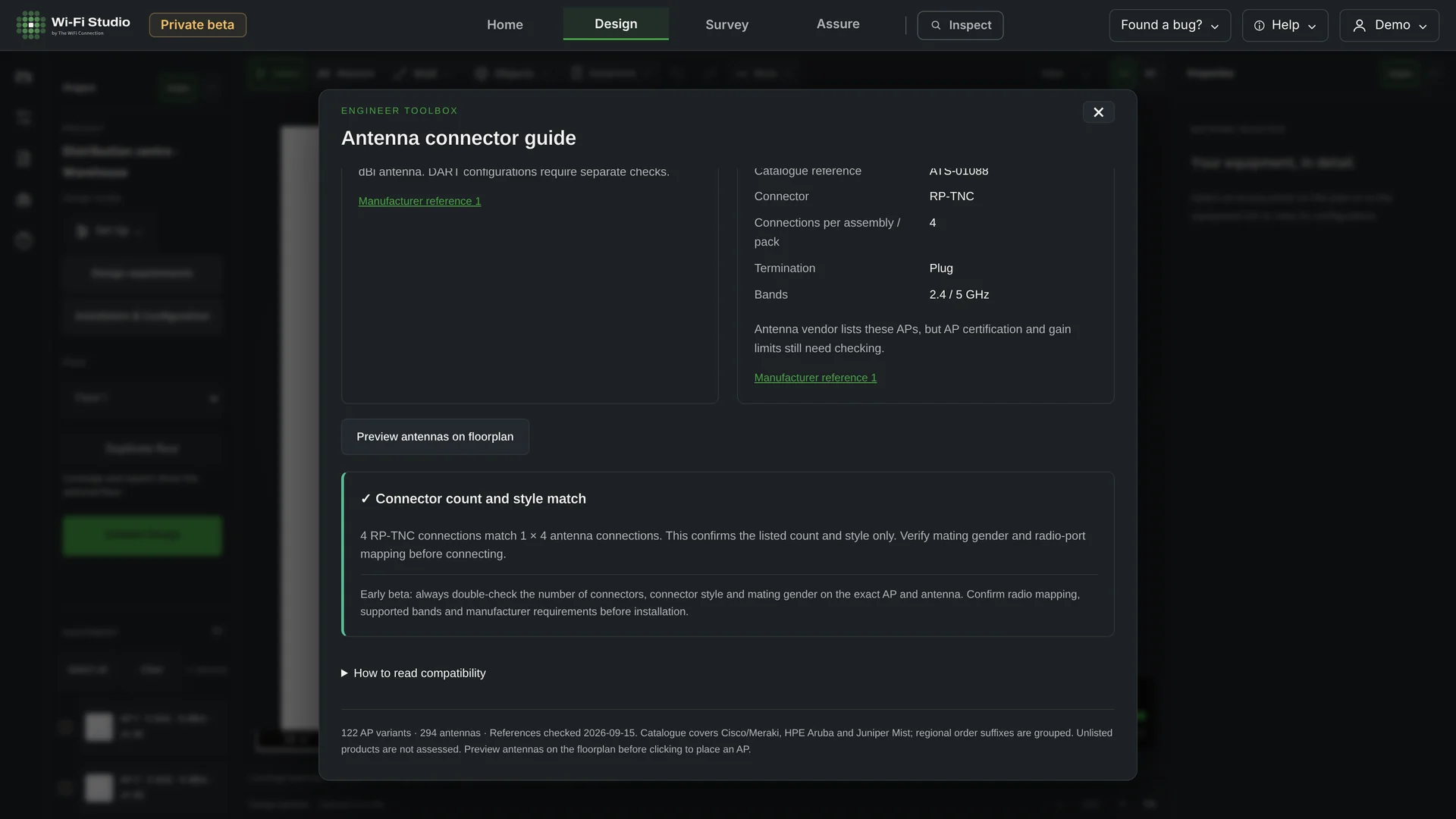The width and height of the screenshot is (1456, 819).
Task: Click the Antenna connector guide title
Action: tap(459, 138)
